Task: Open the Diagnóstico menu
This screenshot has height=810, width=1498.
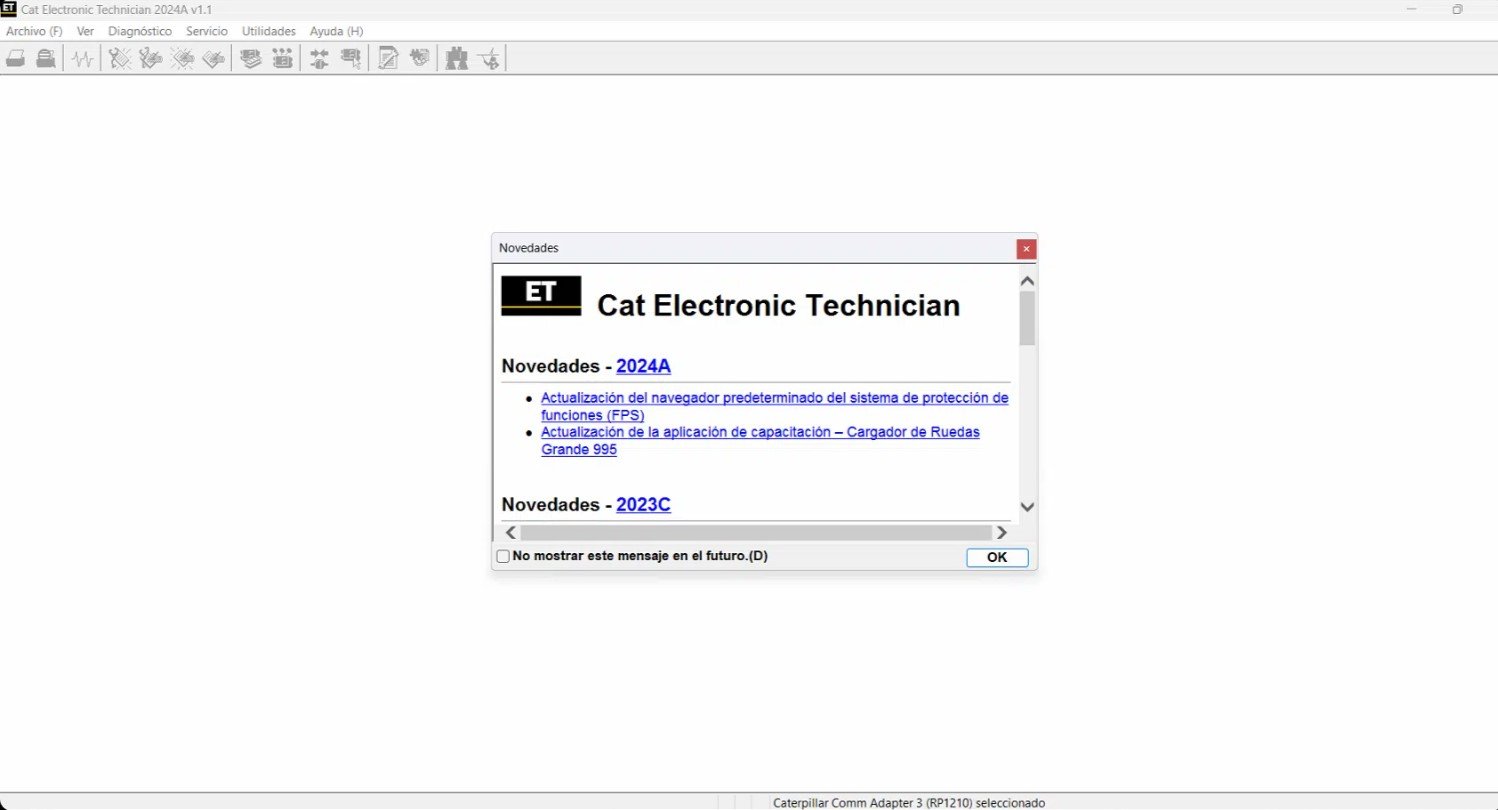Action: tap(140, 31)
